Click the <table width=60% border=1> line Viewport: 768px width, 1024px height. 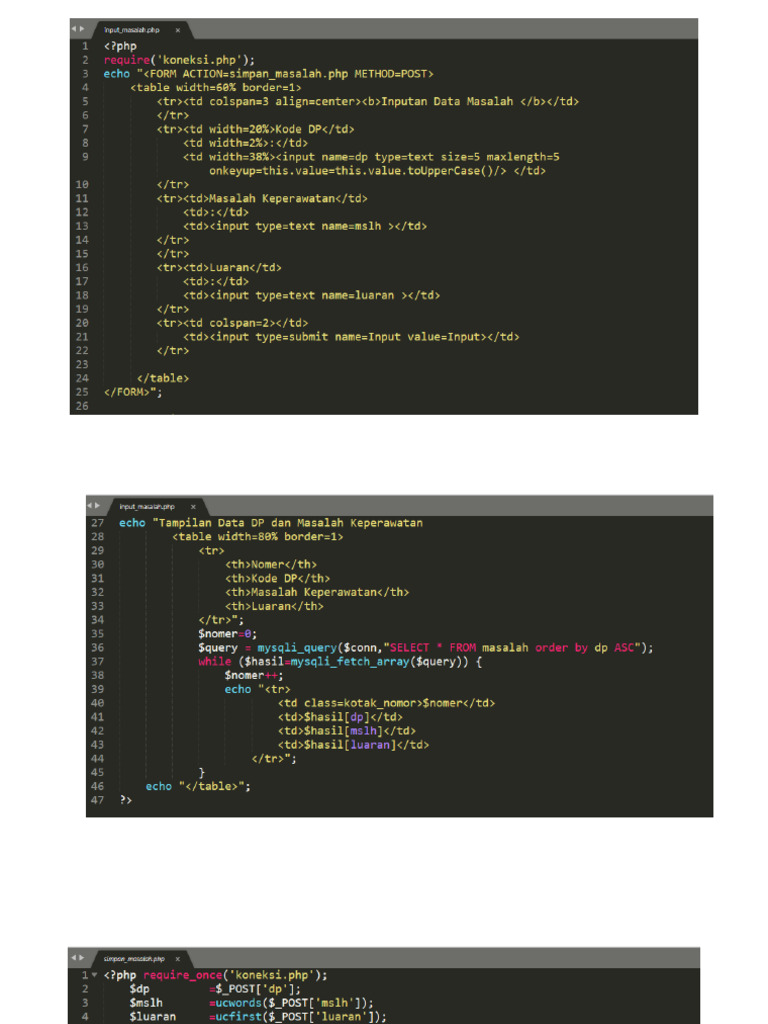pyautogui.click(x=216, y=88)
